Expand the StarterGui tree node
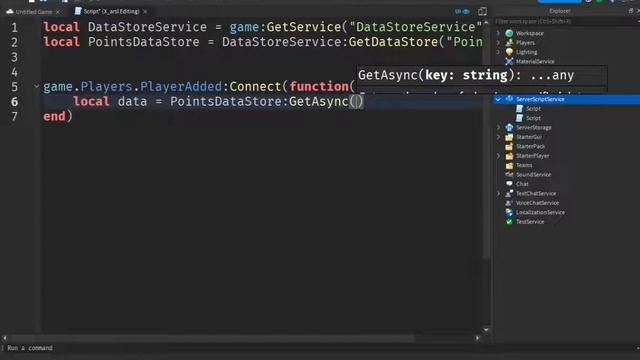The height and width of the screenshot is (360, 640). point(498,137)
